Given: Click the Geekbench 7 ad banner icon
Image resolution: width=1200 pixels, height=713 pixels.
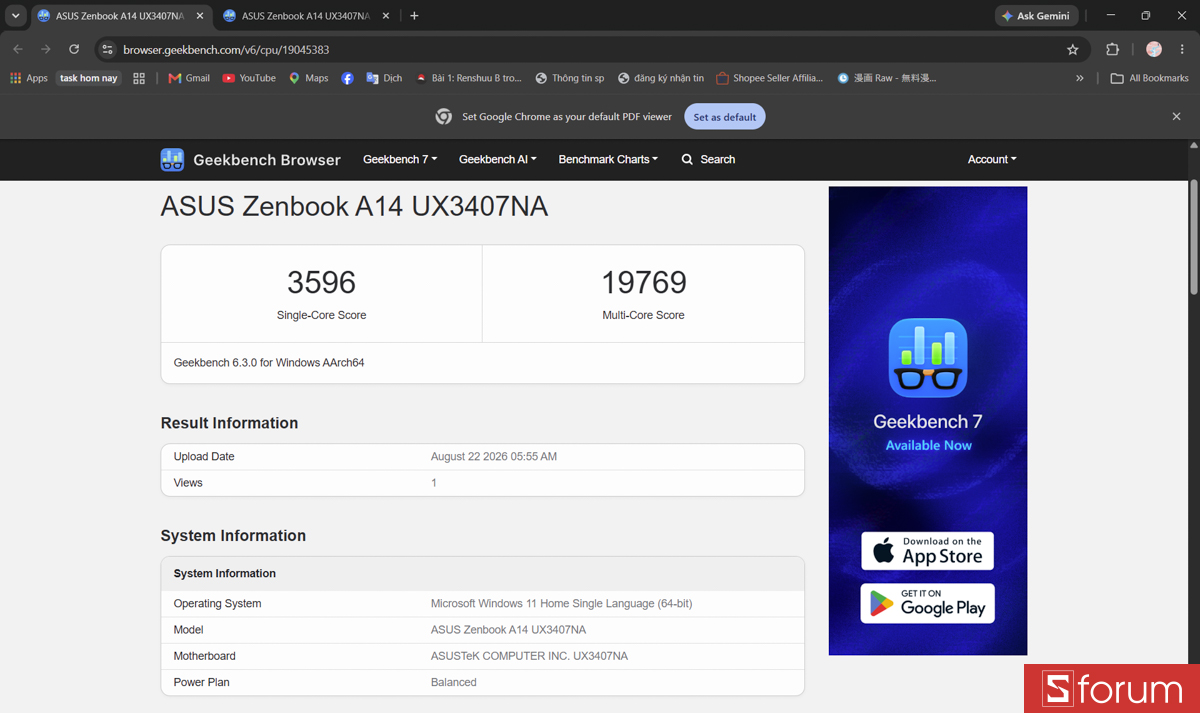Looking at the screenshot, I should [928, 358].
